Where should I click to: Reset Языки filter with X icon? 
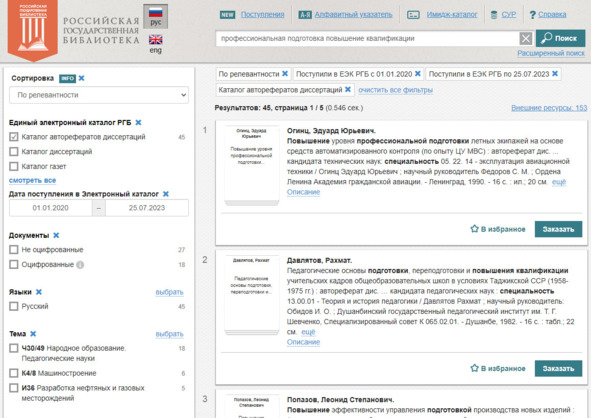click(x=39, y=292)
